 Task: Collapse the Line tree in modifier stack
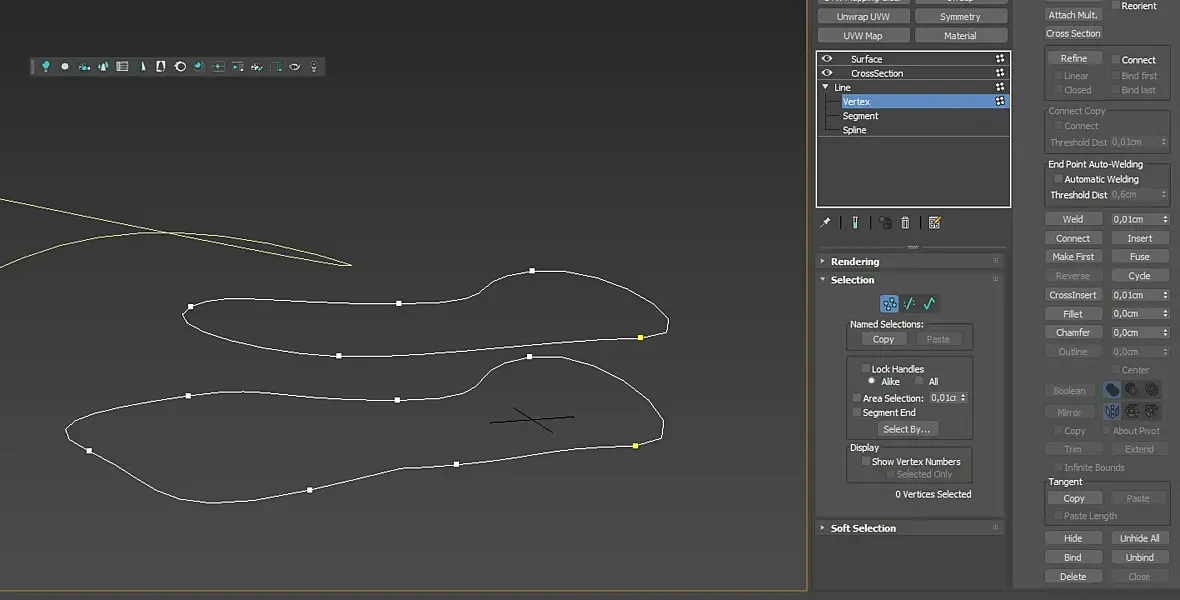(x=826, y=87)
